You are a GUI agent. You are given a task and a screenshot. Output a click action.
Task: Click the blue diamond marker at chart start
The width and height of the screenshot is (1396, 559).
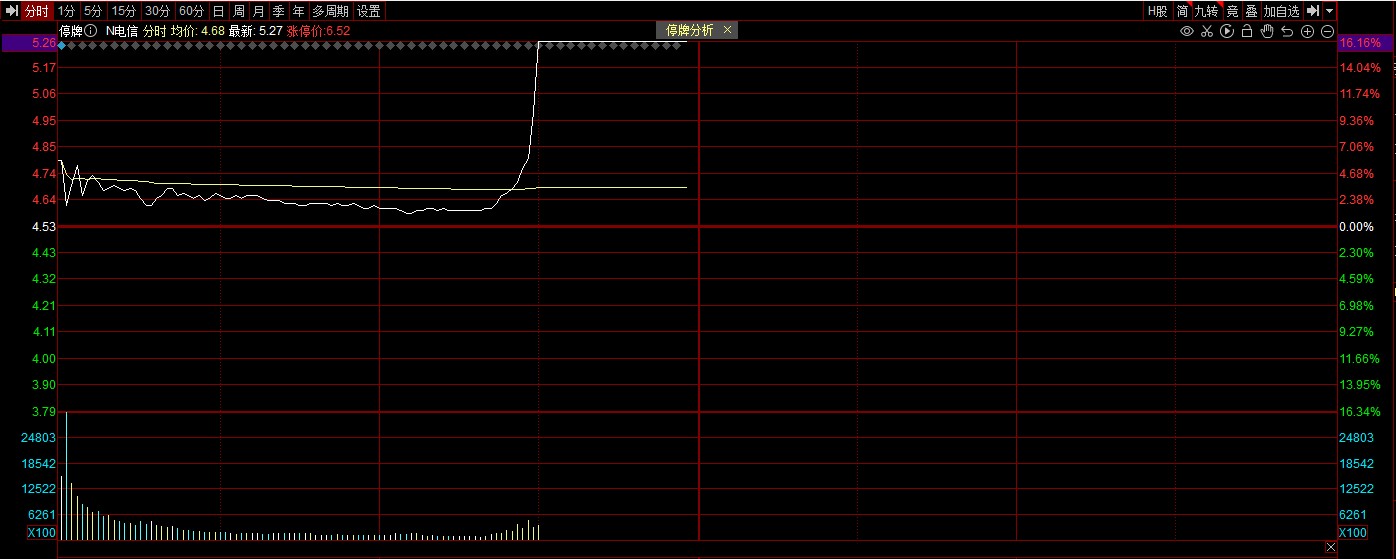tap(61, 46)
